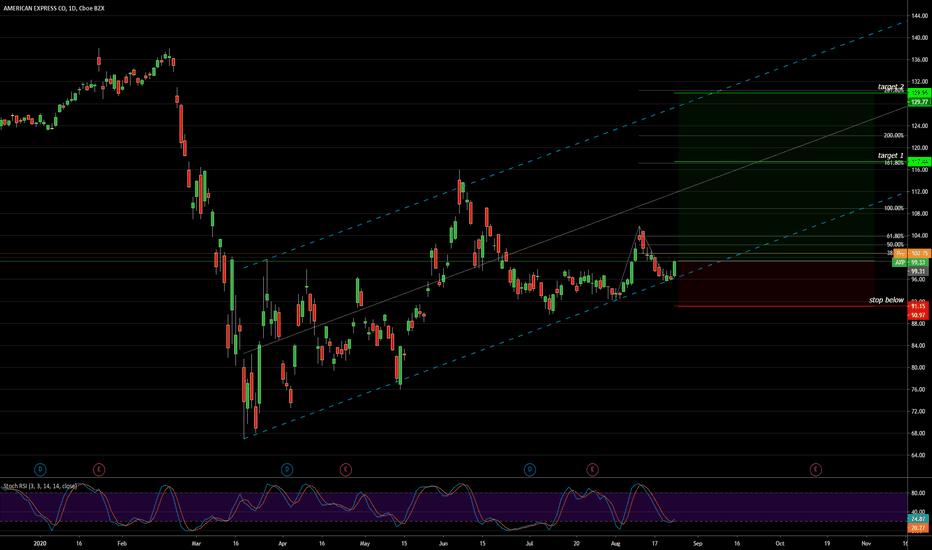Image resolution: width=932 pixels, height=550 pixels.
Task: Select the red stop-loss horizontal line
Action: pos(791,306)
